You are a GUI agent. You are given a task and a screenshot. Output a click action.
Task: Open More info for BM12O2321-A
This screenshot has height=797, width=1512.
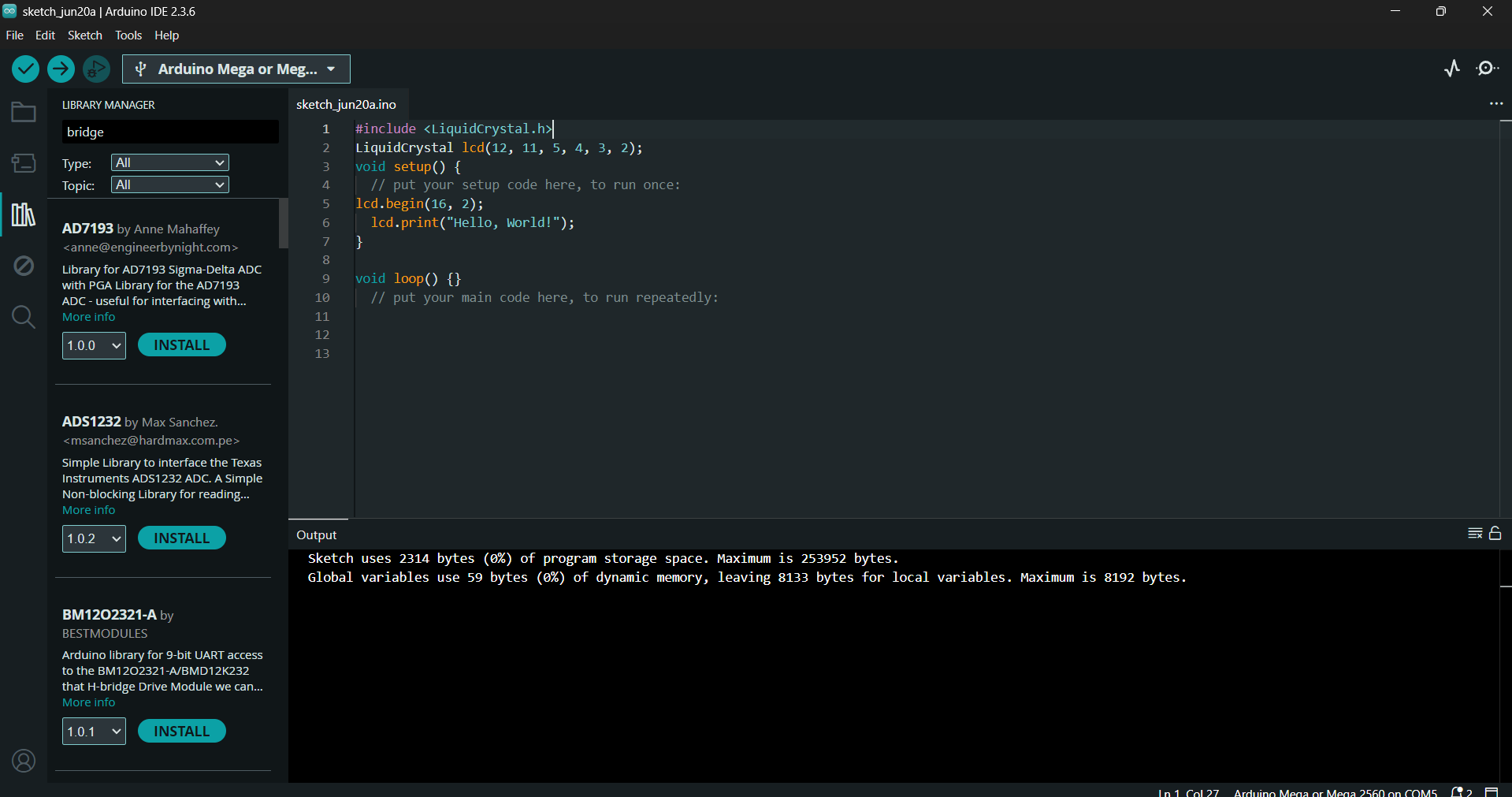pyautogui.click(x=89, y=702)
